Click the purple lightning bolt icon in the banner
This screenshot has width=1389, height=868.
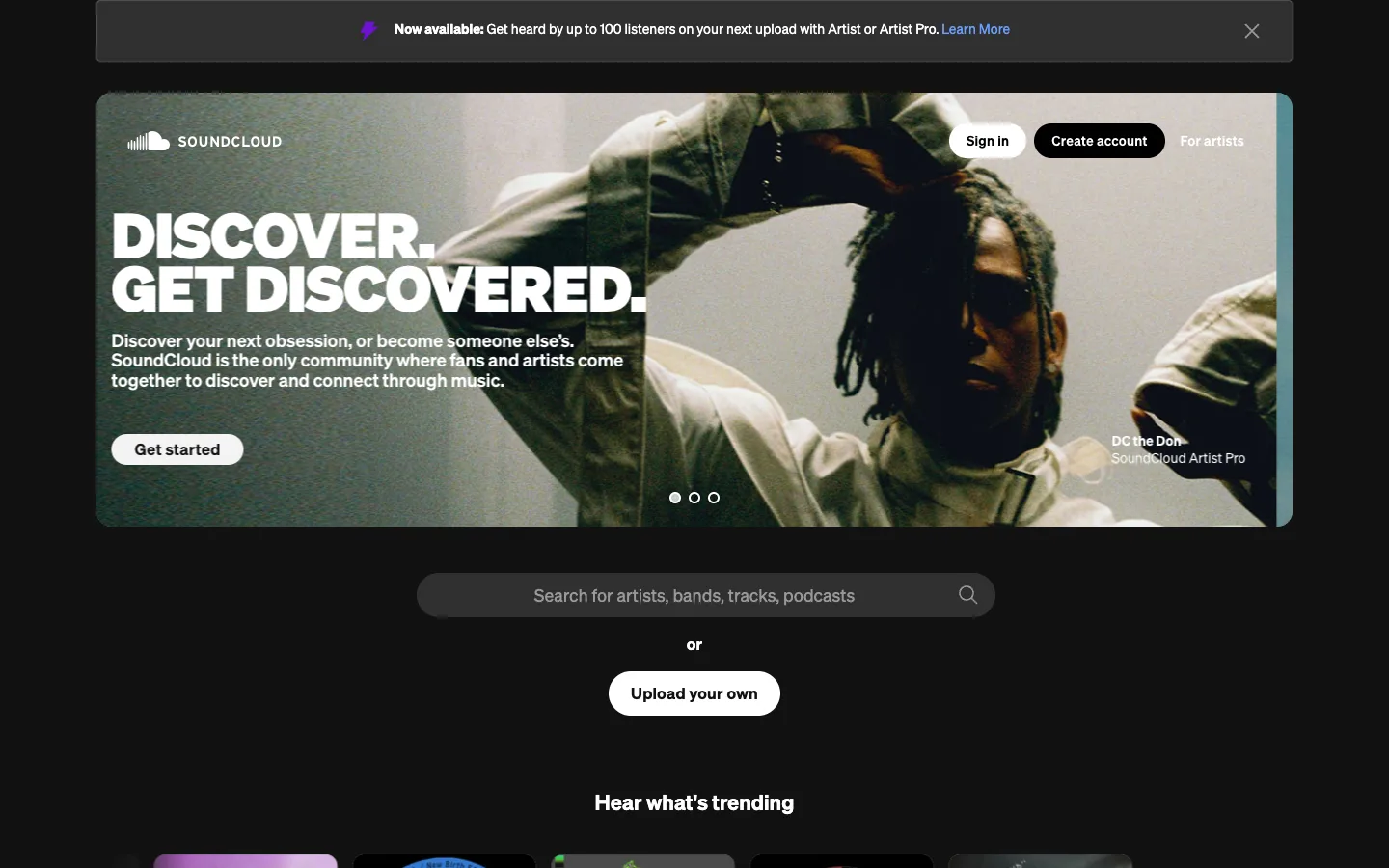click(x=368, y=30)
